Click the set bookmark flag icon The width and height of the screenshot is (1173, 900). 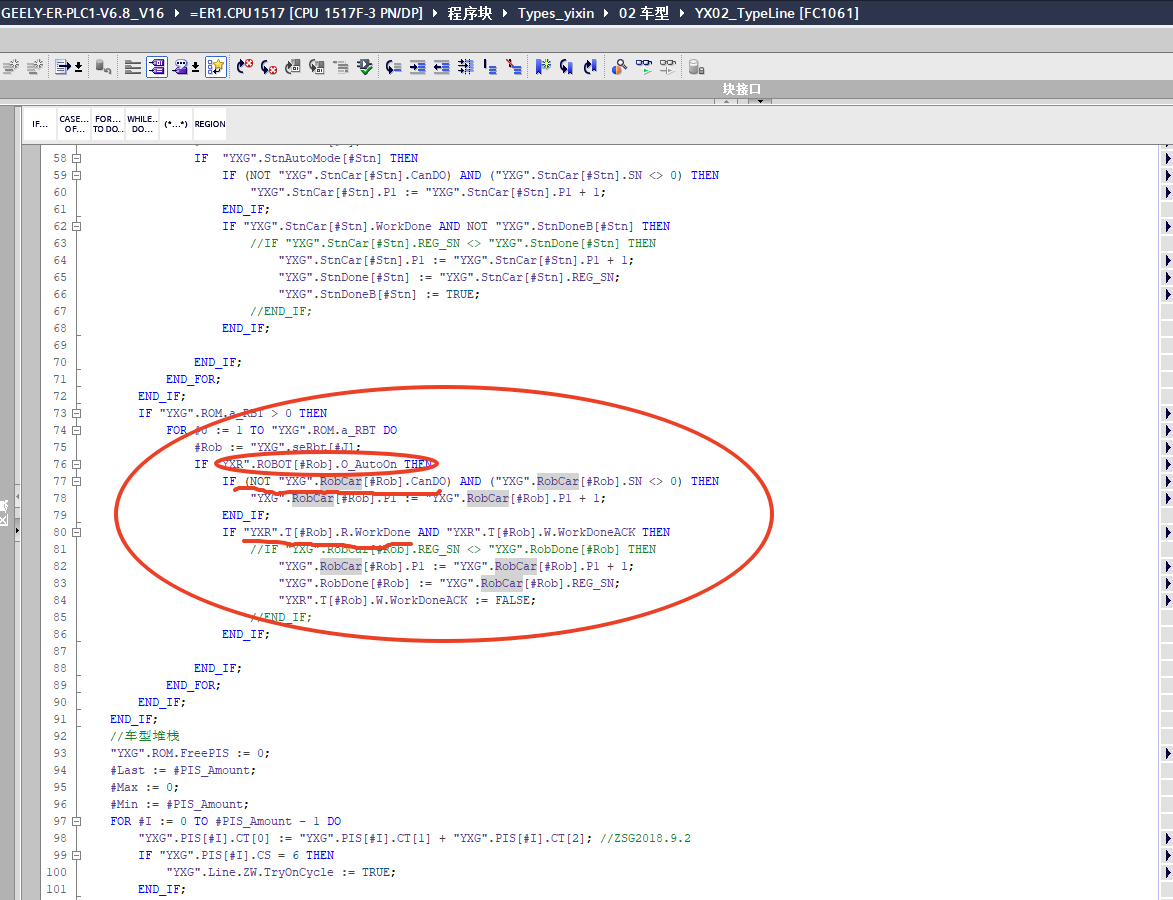[x=542, y=67]
